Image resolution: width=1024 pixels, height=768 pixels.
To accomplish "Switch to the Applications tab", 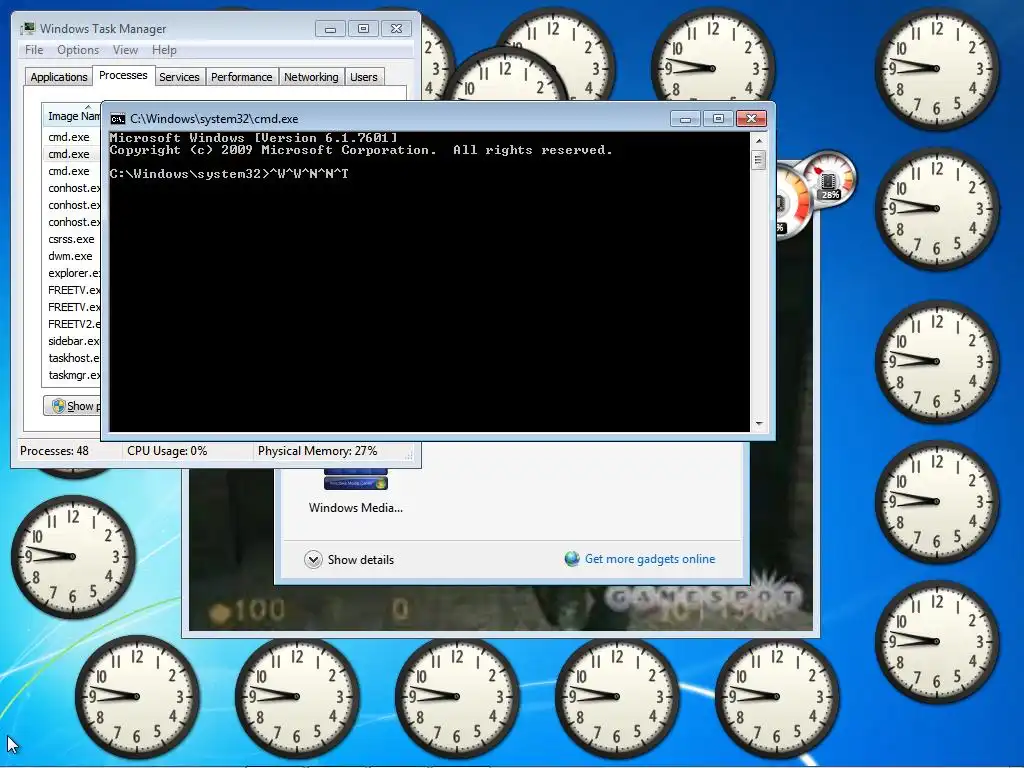I will tap(59, 77).
